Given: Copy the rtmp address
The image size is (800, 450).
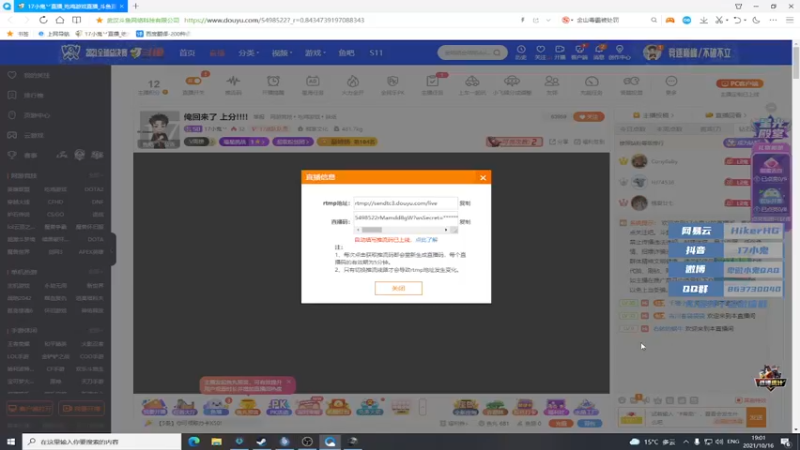Looking at the screenshot, I should 465,203.
